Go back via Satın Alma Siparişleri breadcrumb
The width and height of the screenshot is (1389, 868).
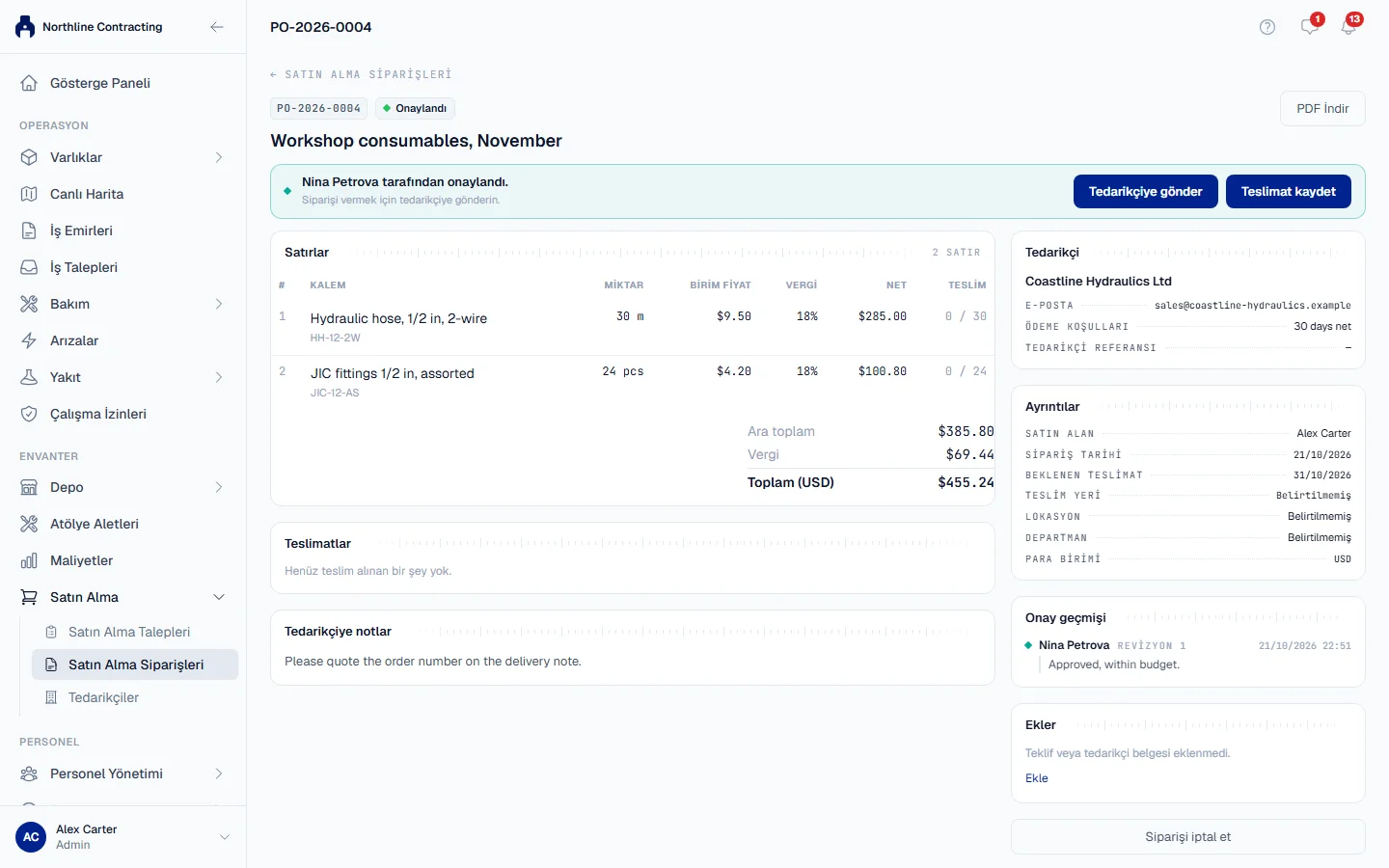pyautogui.click(x=361, y=74)
